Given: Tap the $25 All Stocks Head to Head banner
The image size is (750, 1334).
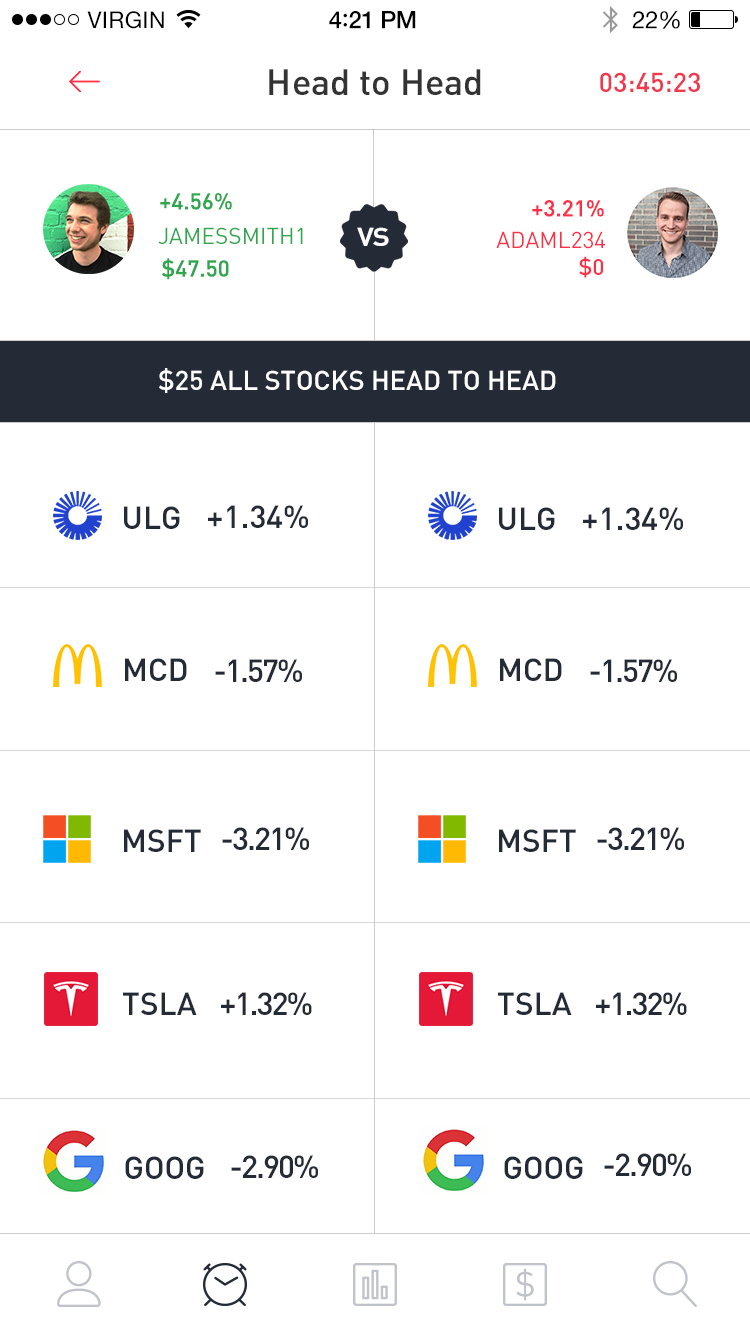Looking at the screenshot, I should pos(357,381).
